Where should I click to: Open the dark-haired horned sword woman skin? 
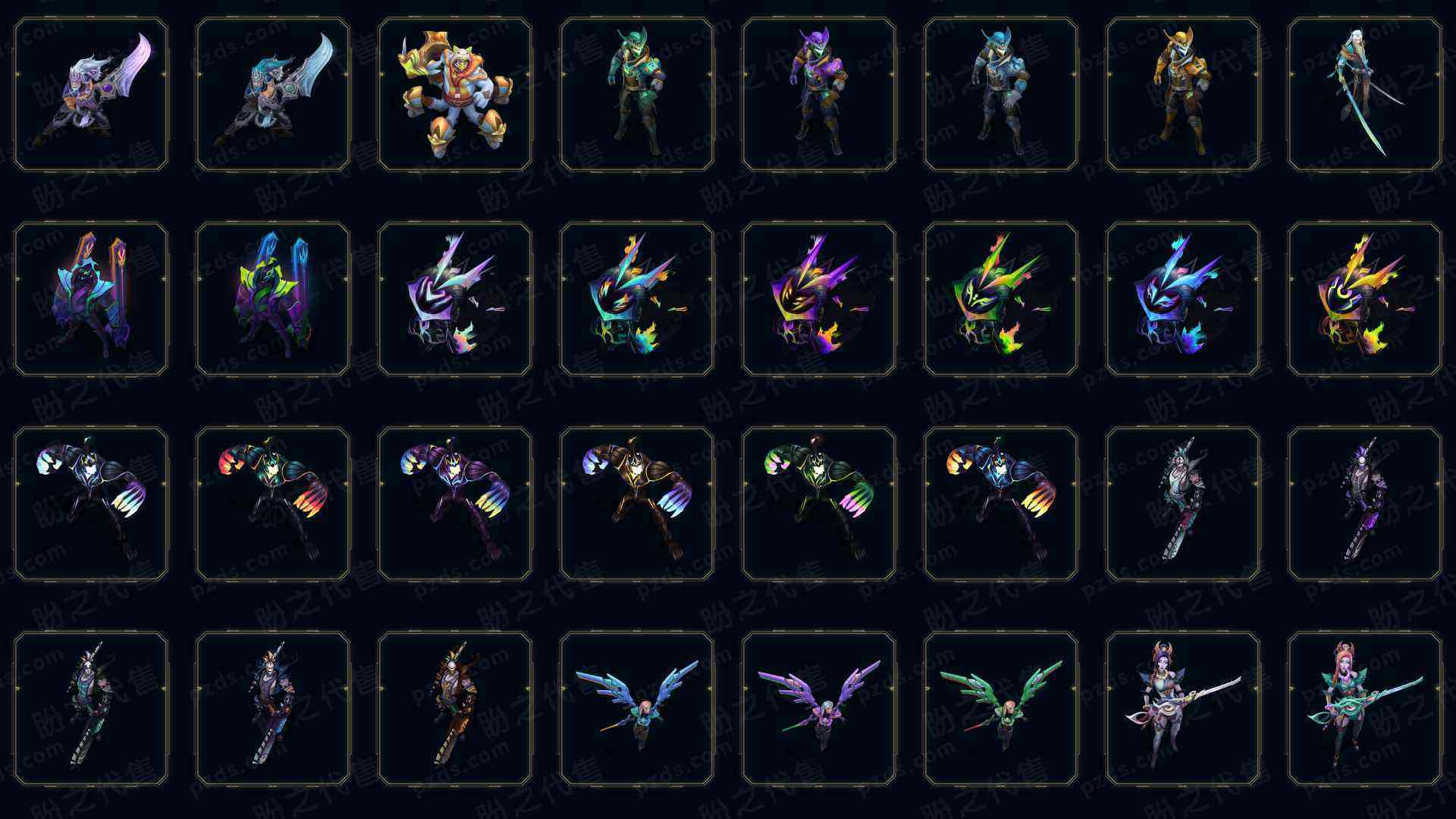(x=1183, y=708)
